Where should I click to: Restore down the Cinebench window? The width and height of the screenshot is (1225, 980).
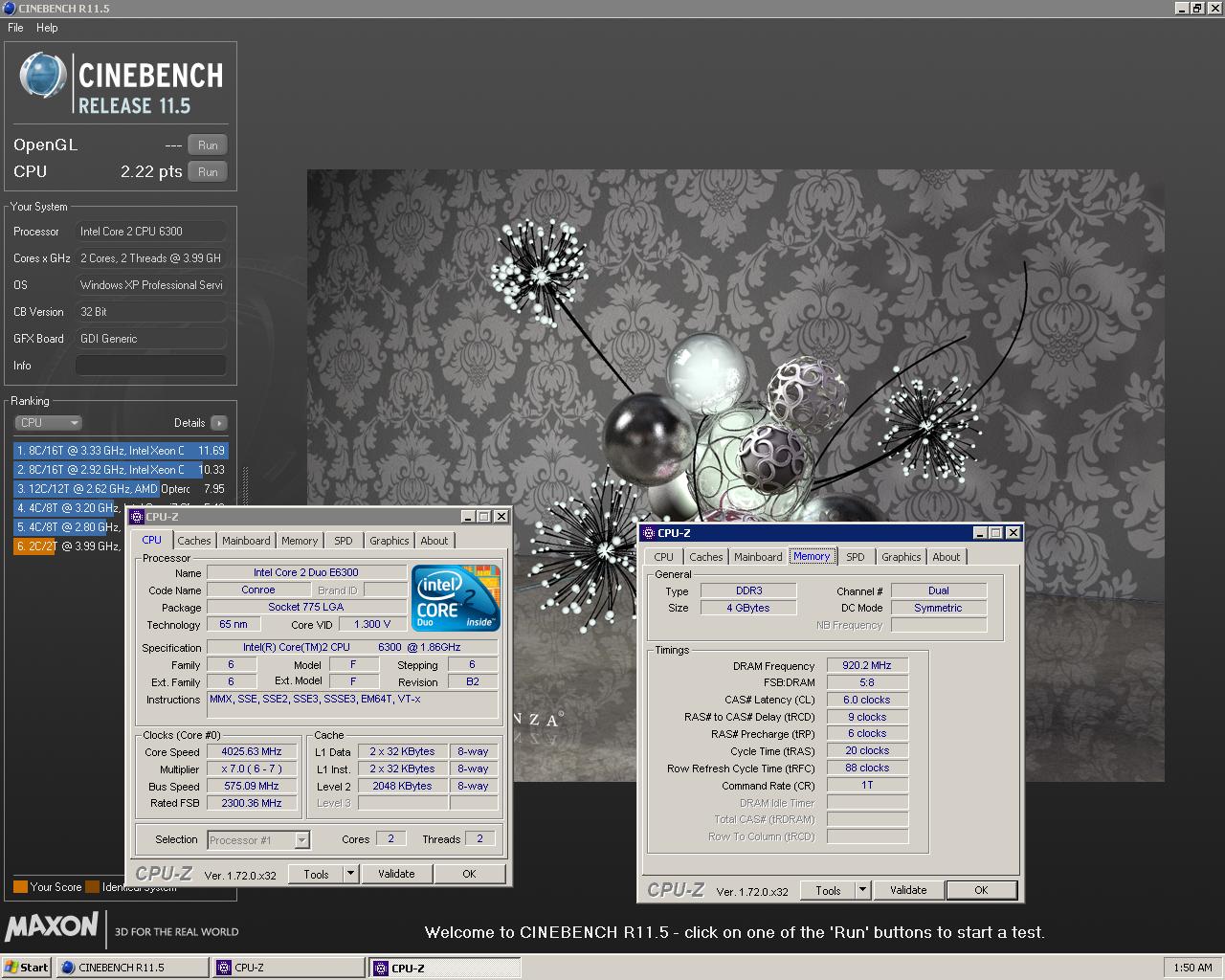pos(1196,9)
